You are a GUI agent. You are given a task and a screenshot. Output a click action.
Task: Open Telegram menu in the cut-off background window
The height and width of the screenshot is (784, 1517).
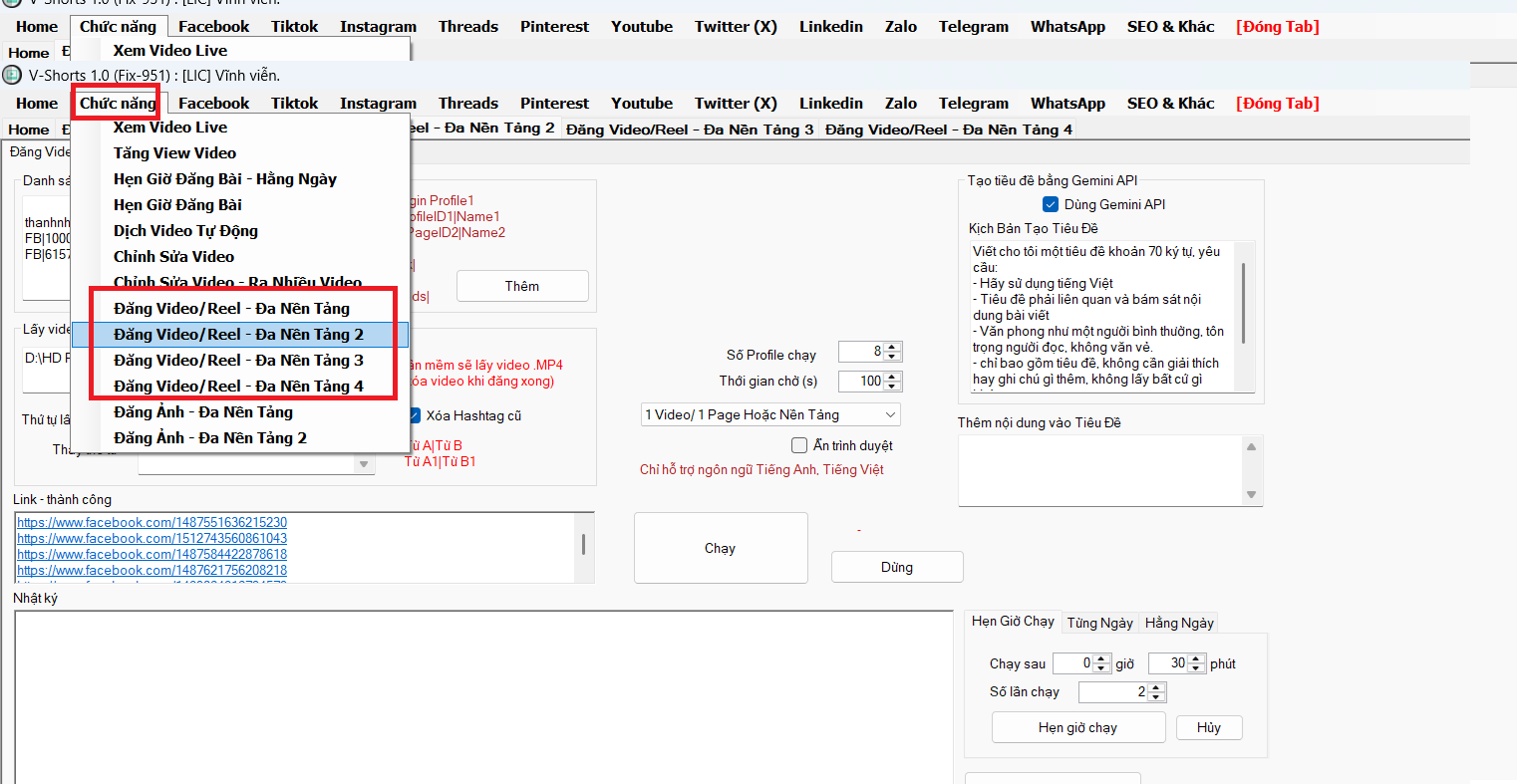click(x=974, y=27)
